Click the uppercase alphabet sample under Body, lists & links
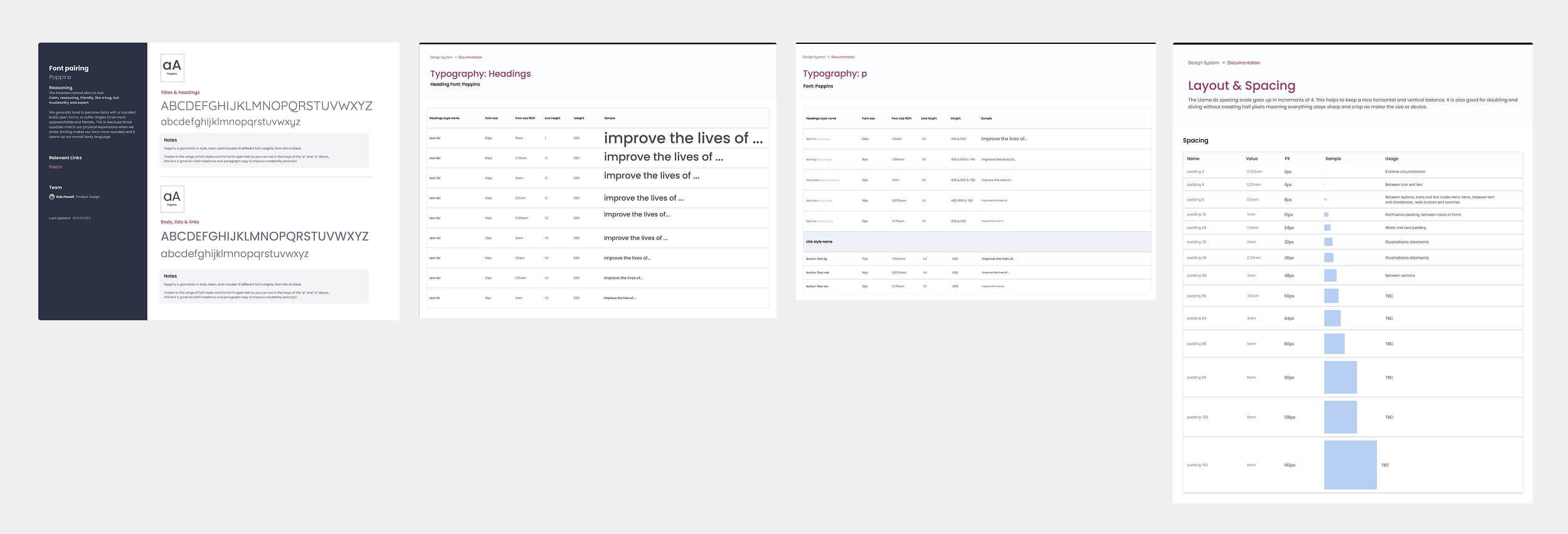 pos(264,236)
